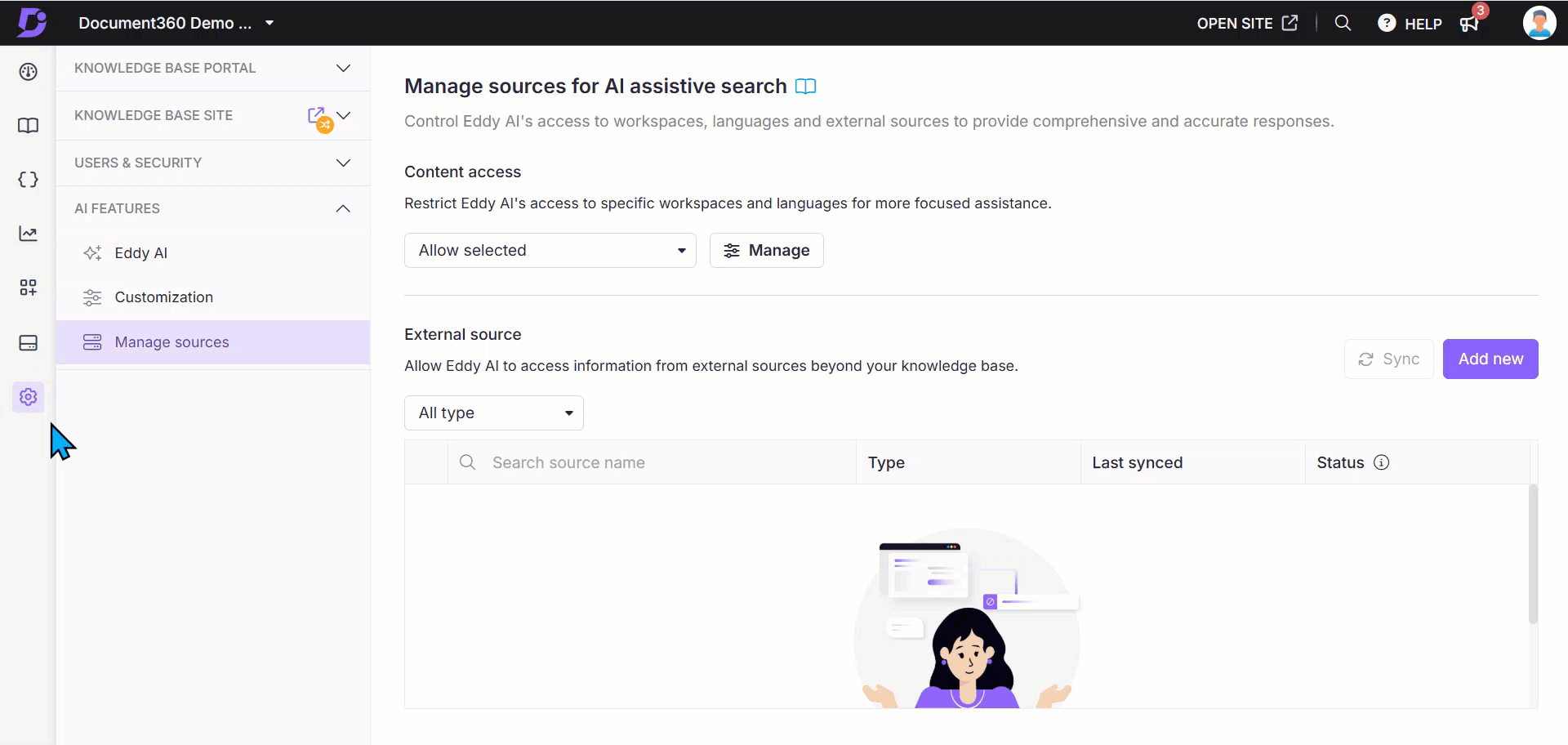Click the Document360 Demo project name
Screen dimensions: 1568x745
[x=165, y=23]
